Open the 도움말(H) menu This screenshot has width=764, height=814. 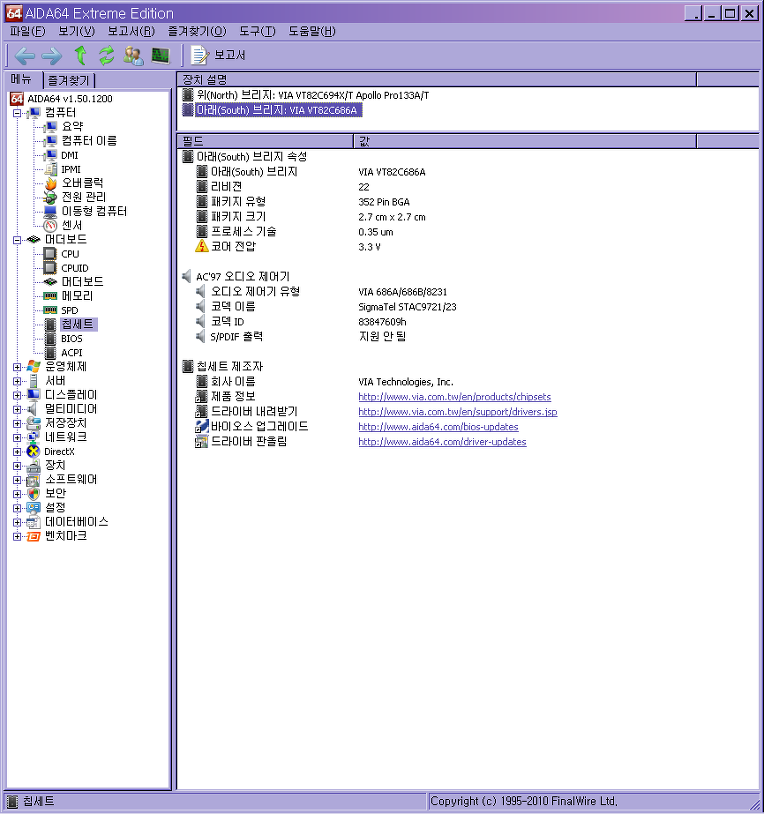click(x=312, y=31)
